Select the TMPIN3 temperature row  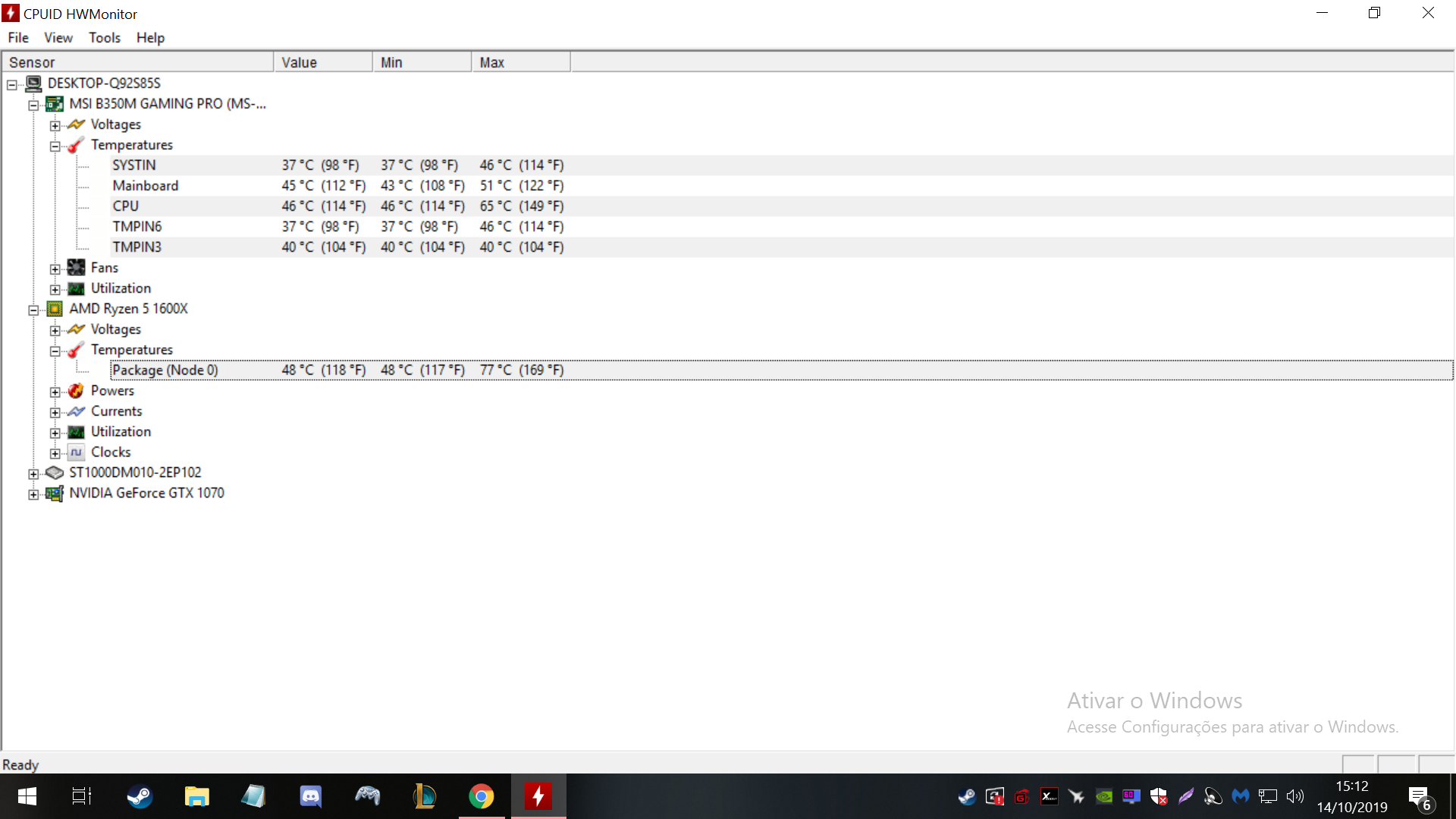781,247
